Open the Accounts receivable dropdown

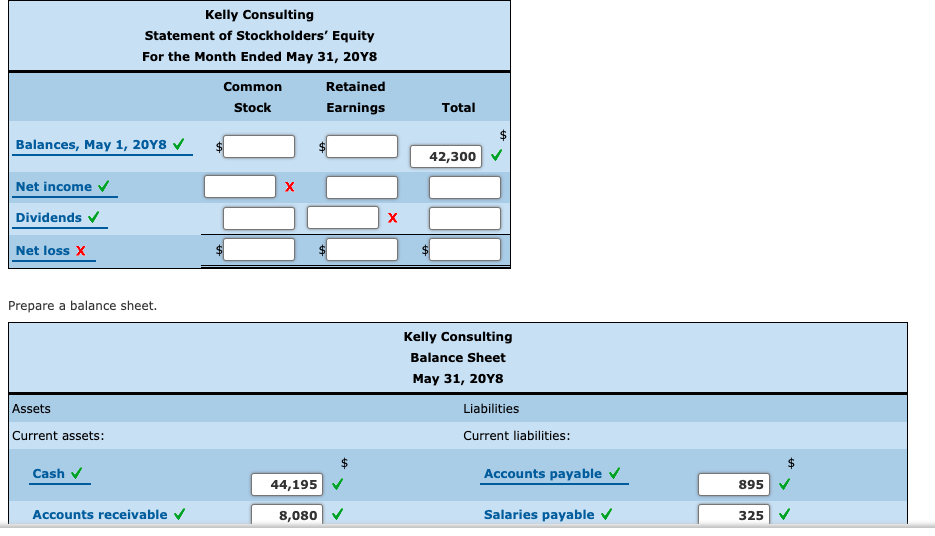pyautogui.click(x=100, y=515)
